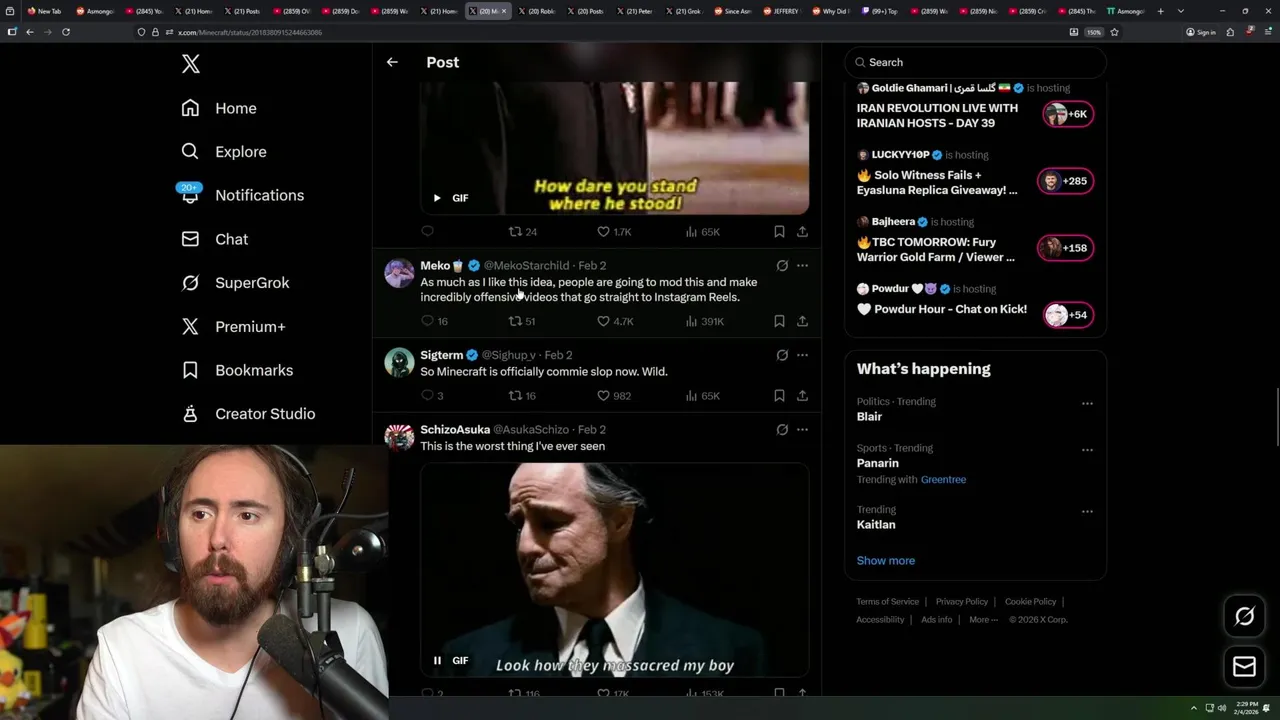
Task: Open the Kaitlan trending topic
Action: pyautogui.click(x=876, y=525)
